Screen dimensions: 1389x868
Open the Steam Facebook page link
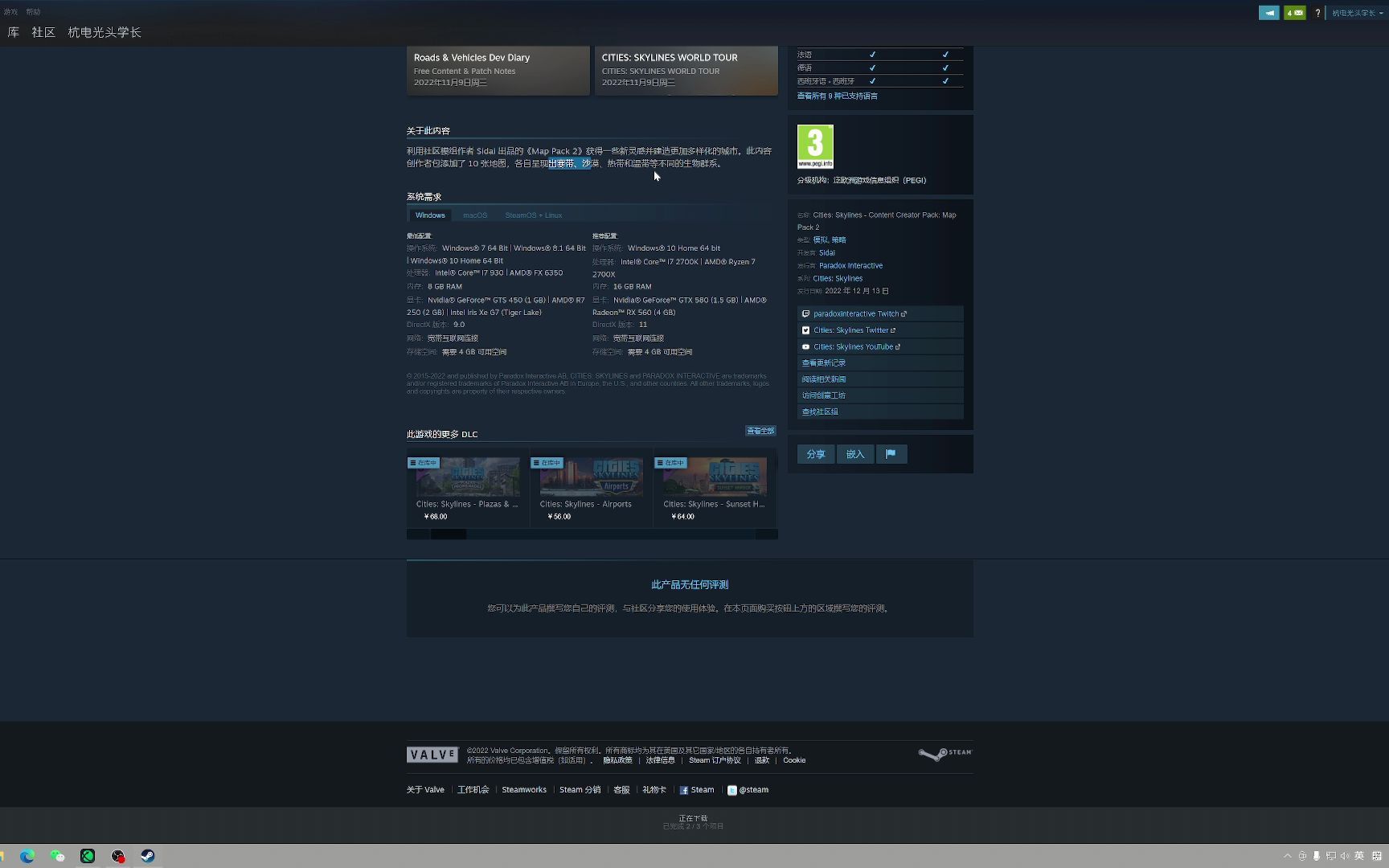coord(697,790)
